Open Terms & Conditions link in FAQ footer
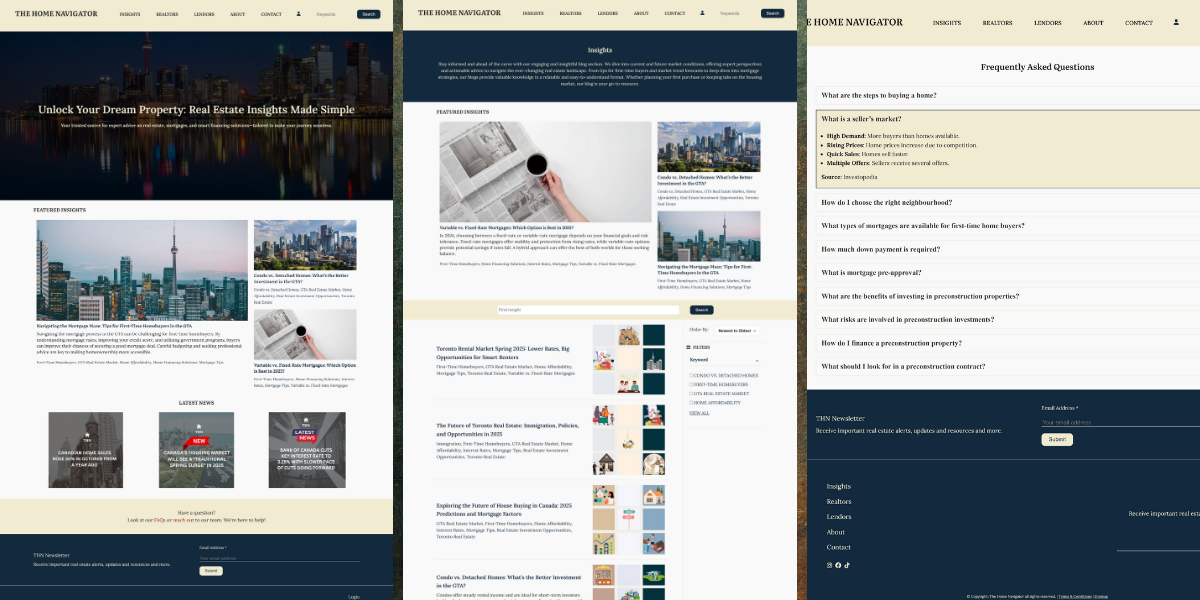Viewport: 1200px width, 600px height. (1075, 596)
